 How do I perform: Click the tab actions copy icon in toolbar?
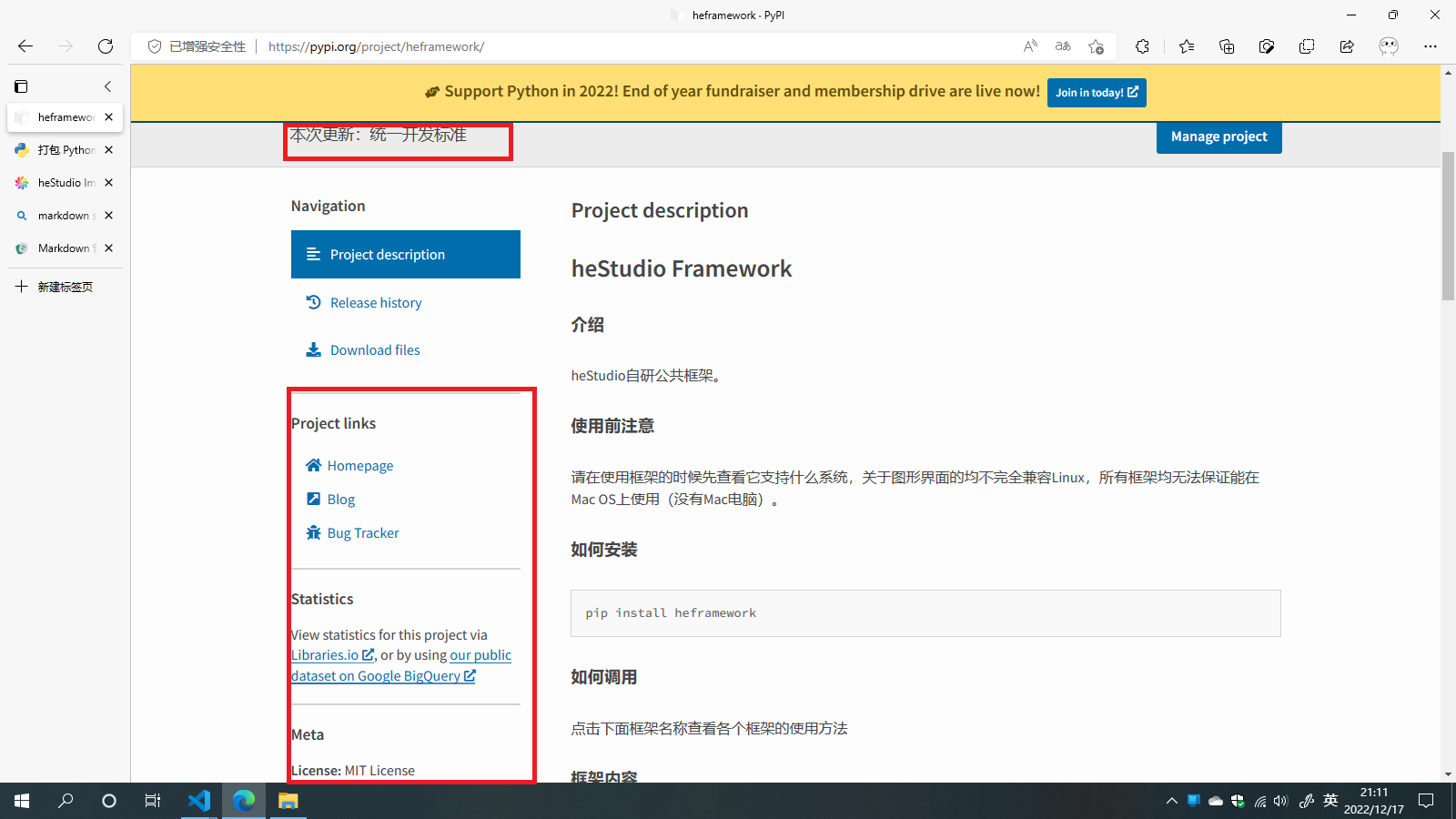coord(1307,46)
